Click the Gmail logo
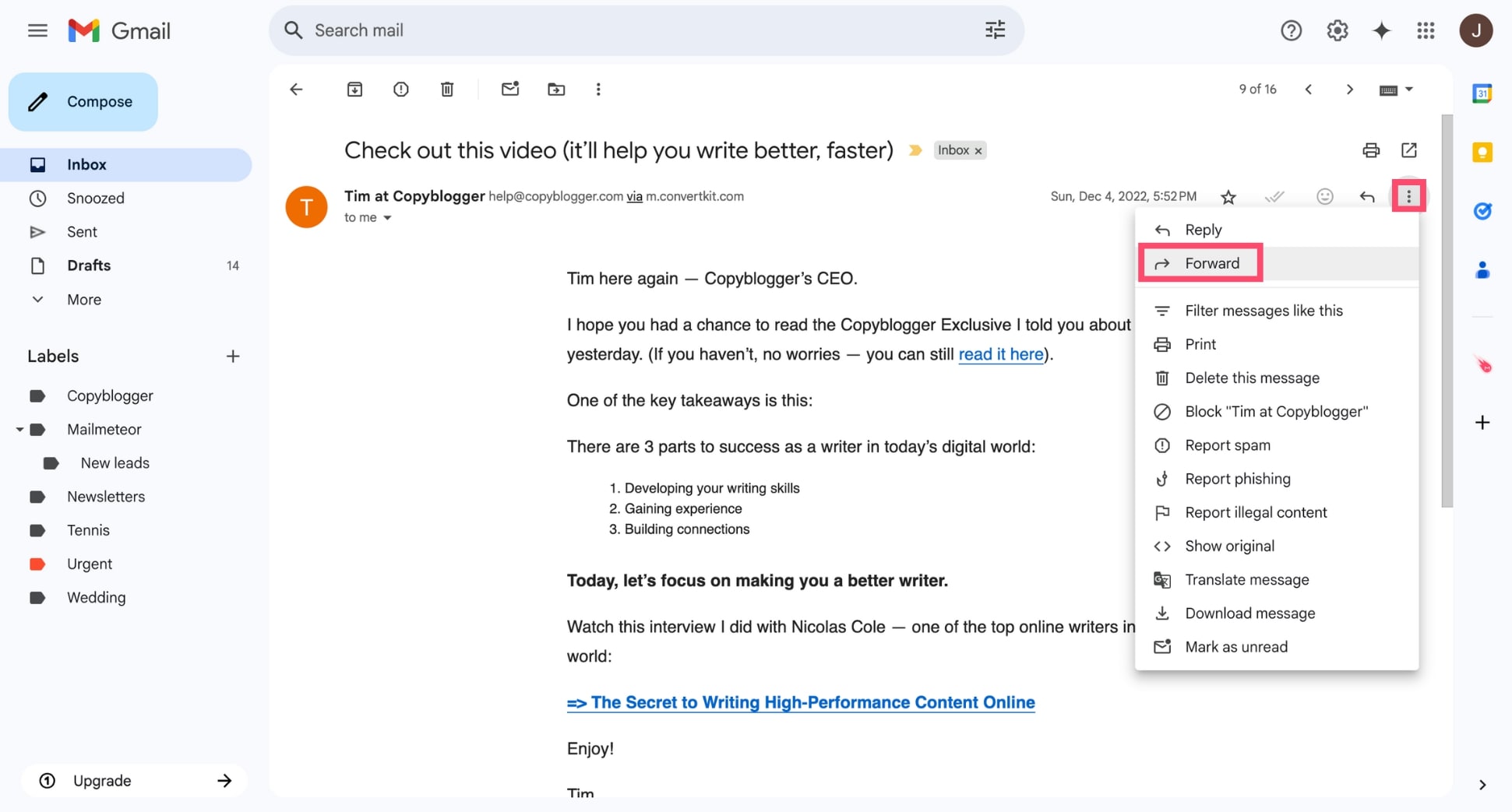This screenshot has width=1512, height=812. 119,30
